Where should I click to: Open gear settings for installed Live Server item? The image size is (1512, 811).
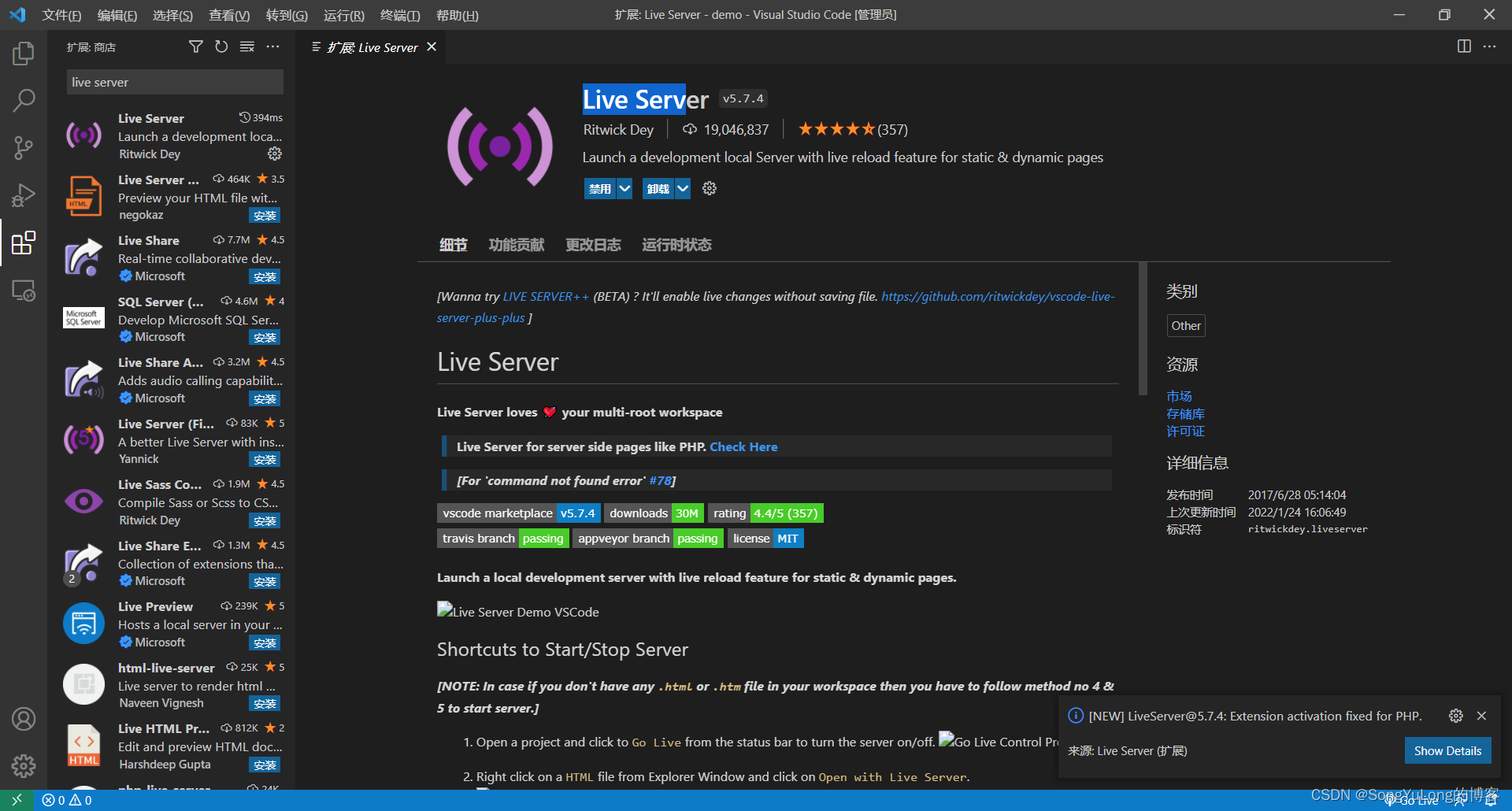point(275,154)
